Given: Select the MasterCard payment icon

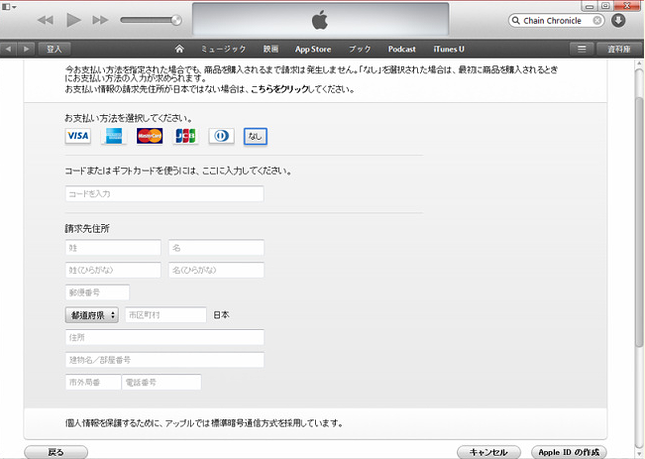Looking at the screenshot, I should pos(149,136).
